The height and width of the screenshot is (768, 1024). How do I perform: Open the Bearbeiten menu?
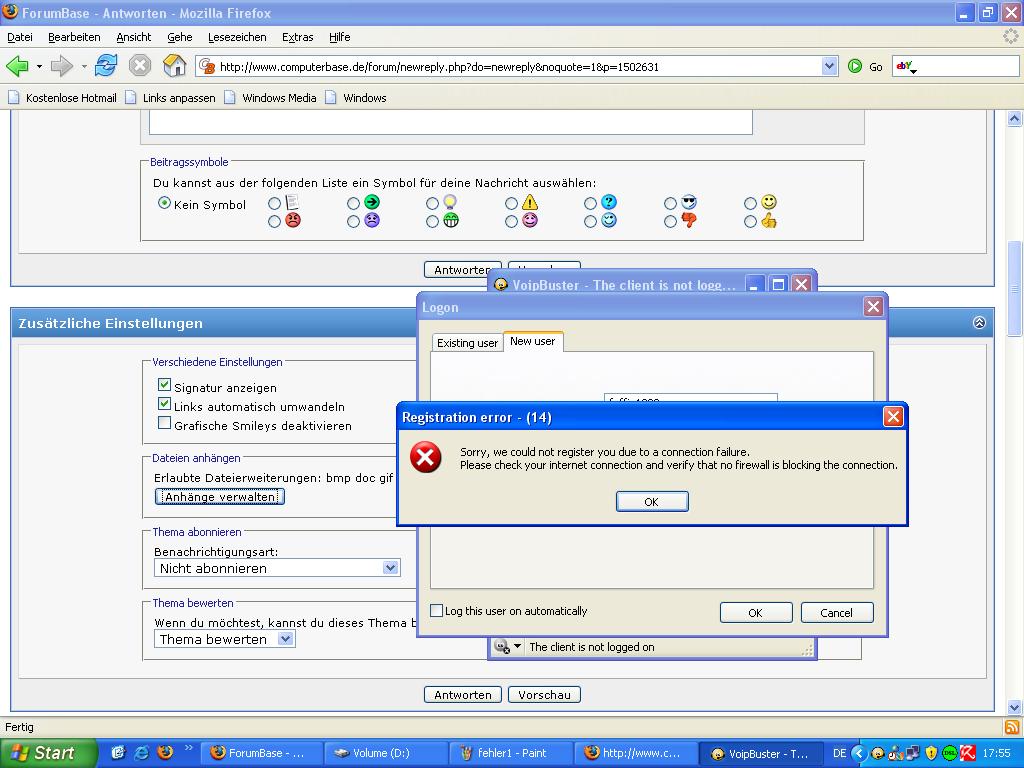tap(74, 37)
